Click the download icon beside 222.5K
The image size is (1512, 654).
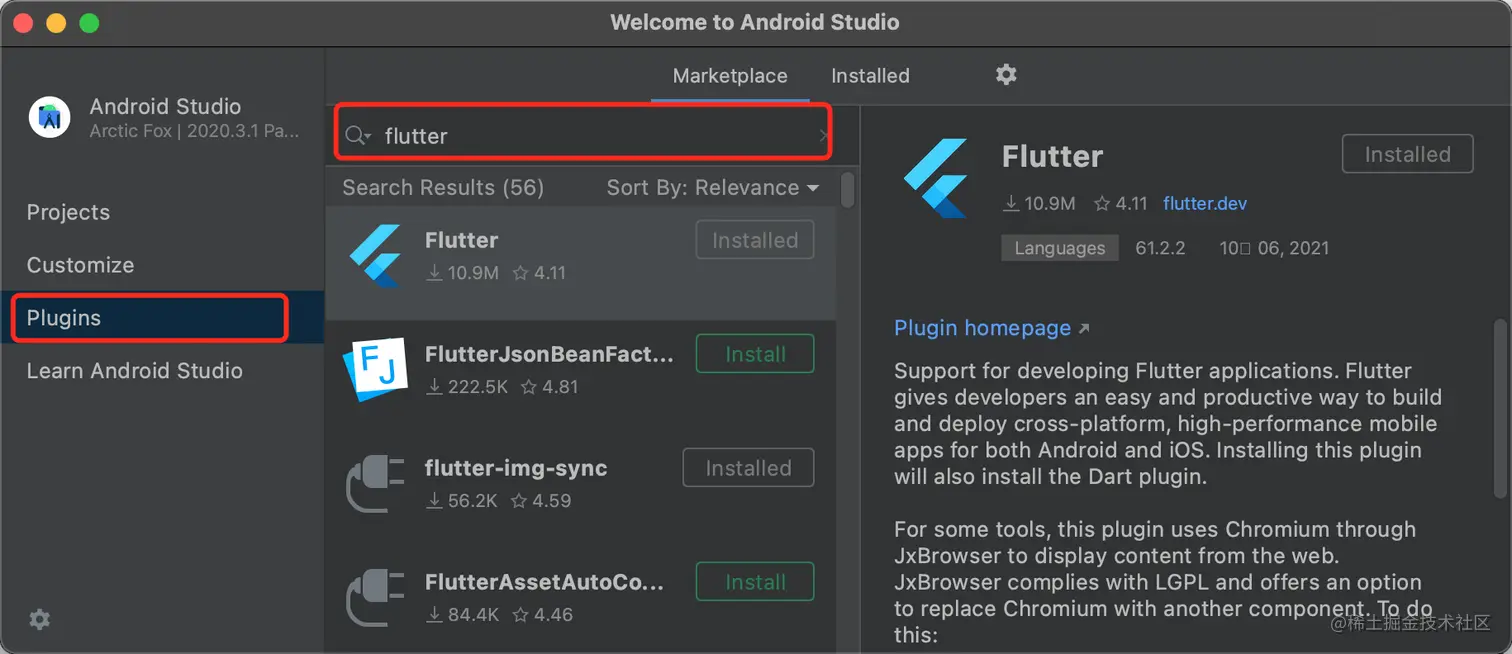(434, 387)
